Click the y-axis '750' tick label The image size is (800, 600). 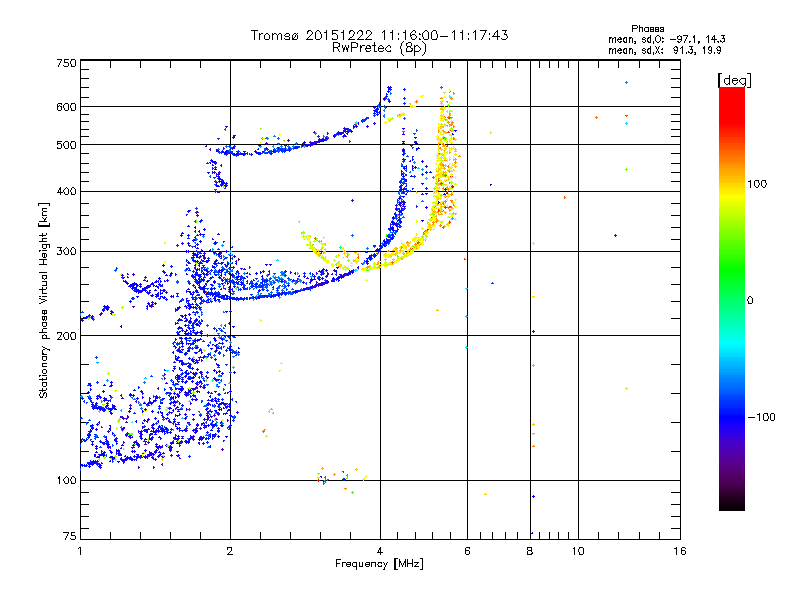coord(66,63)
